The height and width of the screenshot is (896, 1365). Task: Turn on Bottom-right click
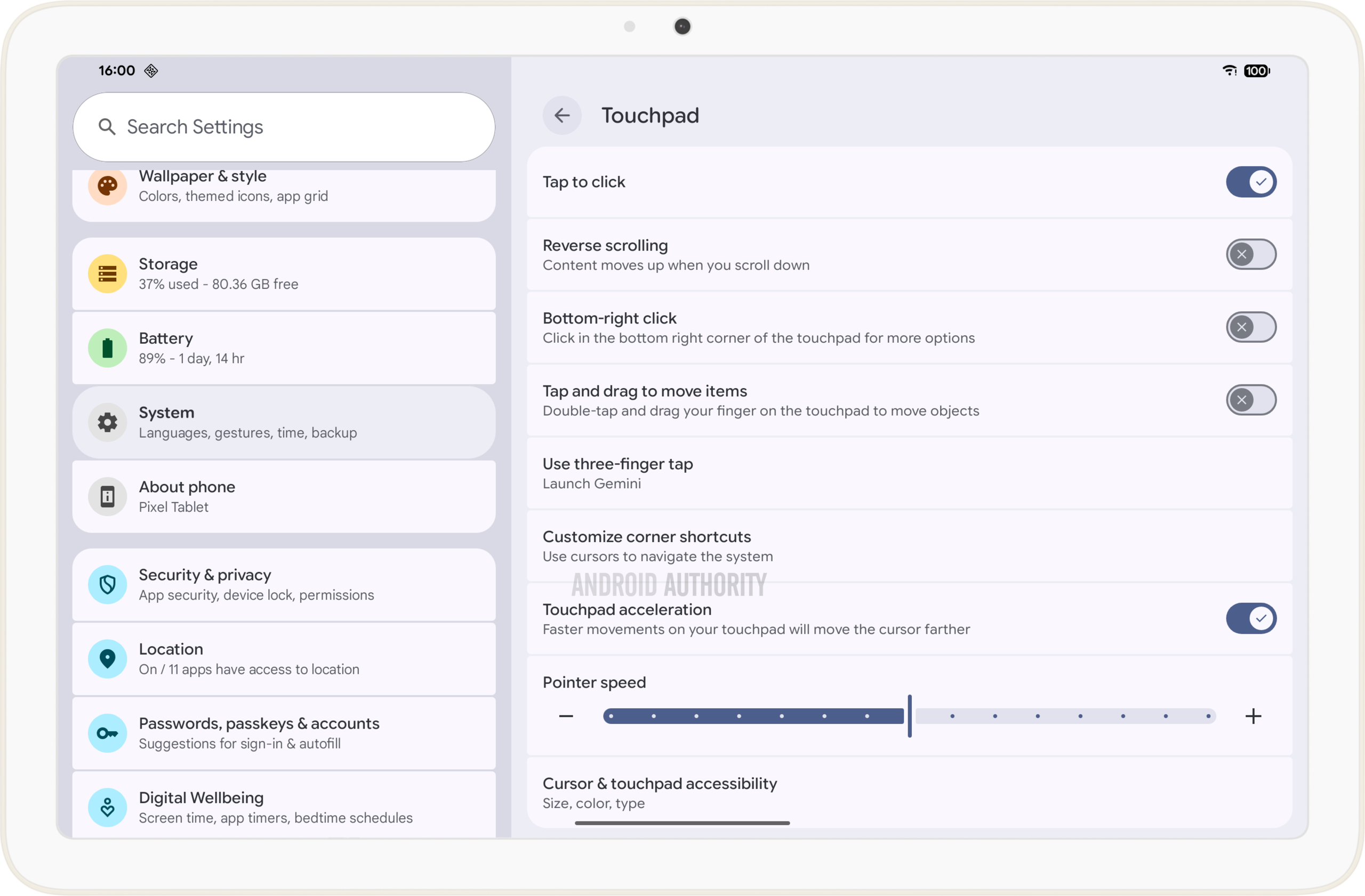pos(1251,327)
